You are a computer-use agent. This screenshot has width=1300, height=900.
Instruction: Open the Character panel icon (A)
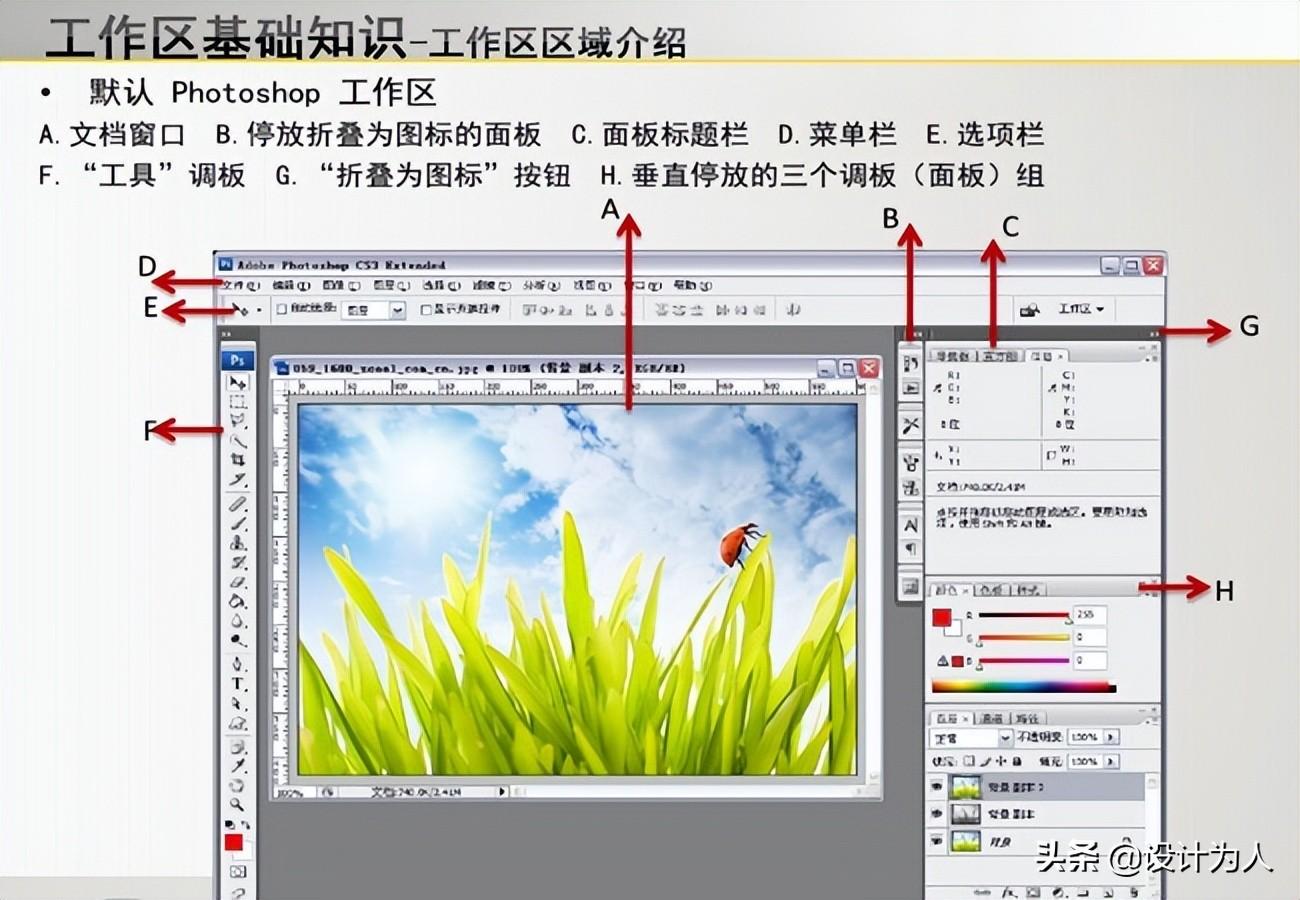(x=911, y=525)
